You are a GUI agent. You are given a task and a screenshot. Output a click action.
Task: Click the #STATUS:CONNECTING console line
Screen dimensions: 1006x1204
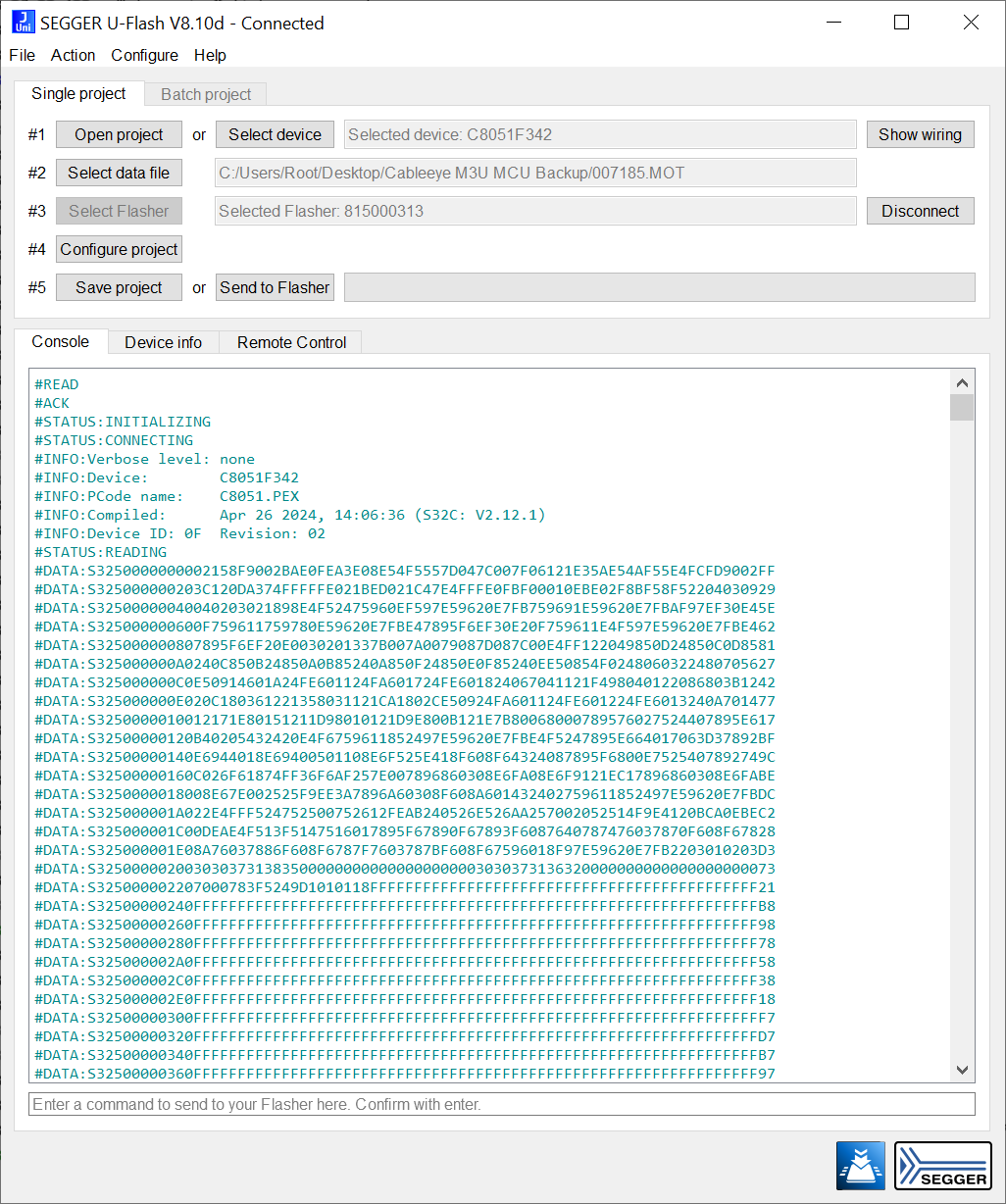point(114,440)
